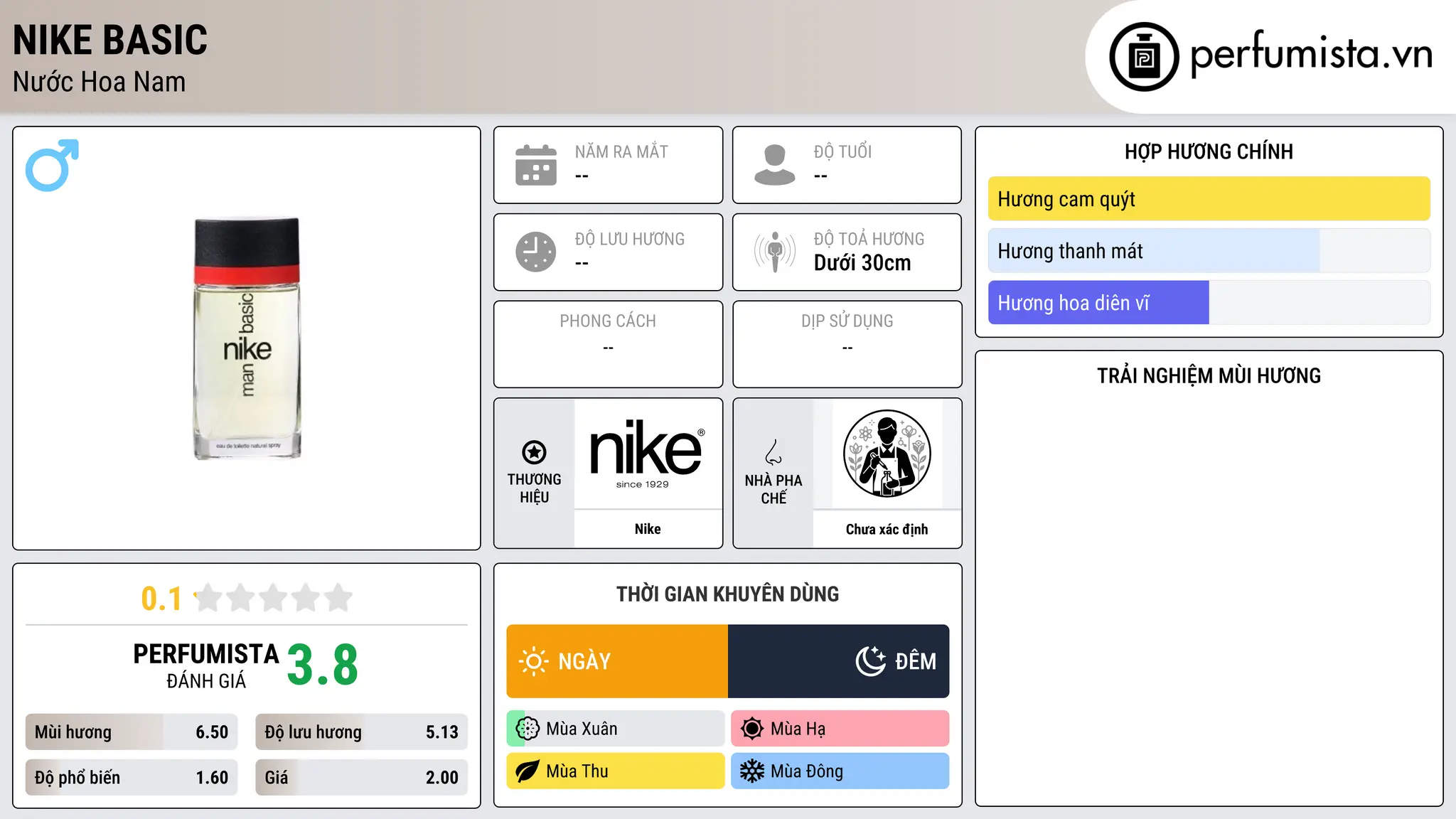This screenshot has height=819, width=1456.
Task: Click the THƯƠNG HIỆU label
Action: point(534,488)
